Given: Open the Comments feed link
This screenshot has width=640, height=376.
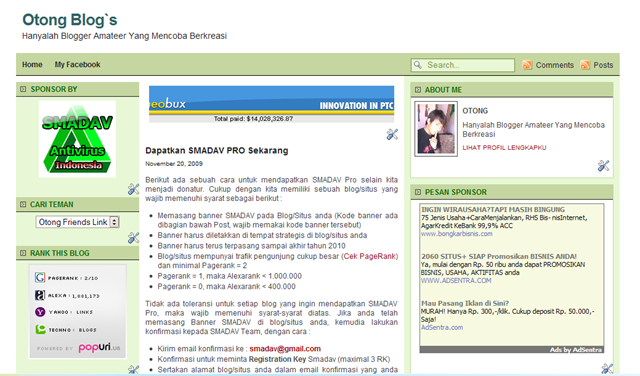Looking at the screenshot, I should point(554,65).
